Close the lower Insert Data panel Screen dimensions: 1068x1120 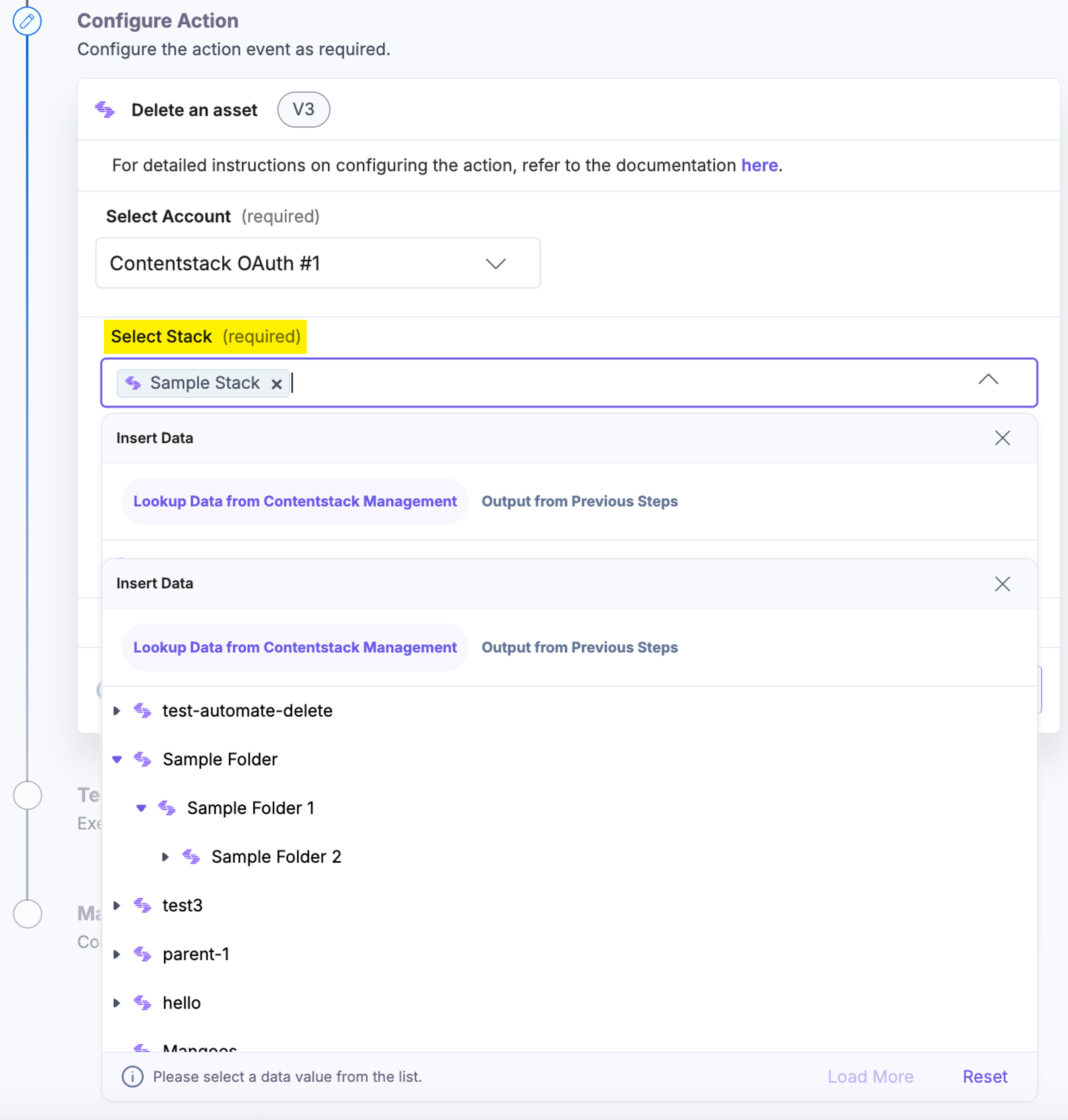[1002, 584]
